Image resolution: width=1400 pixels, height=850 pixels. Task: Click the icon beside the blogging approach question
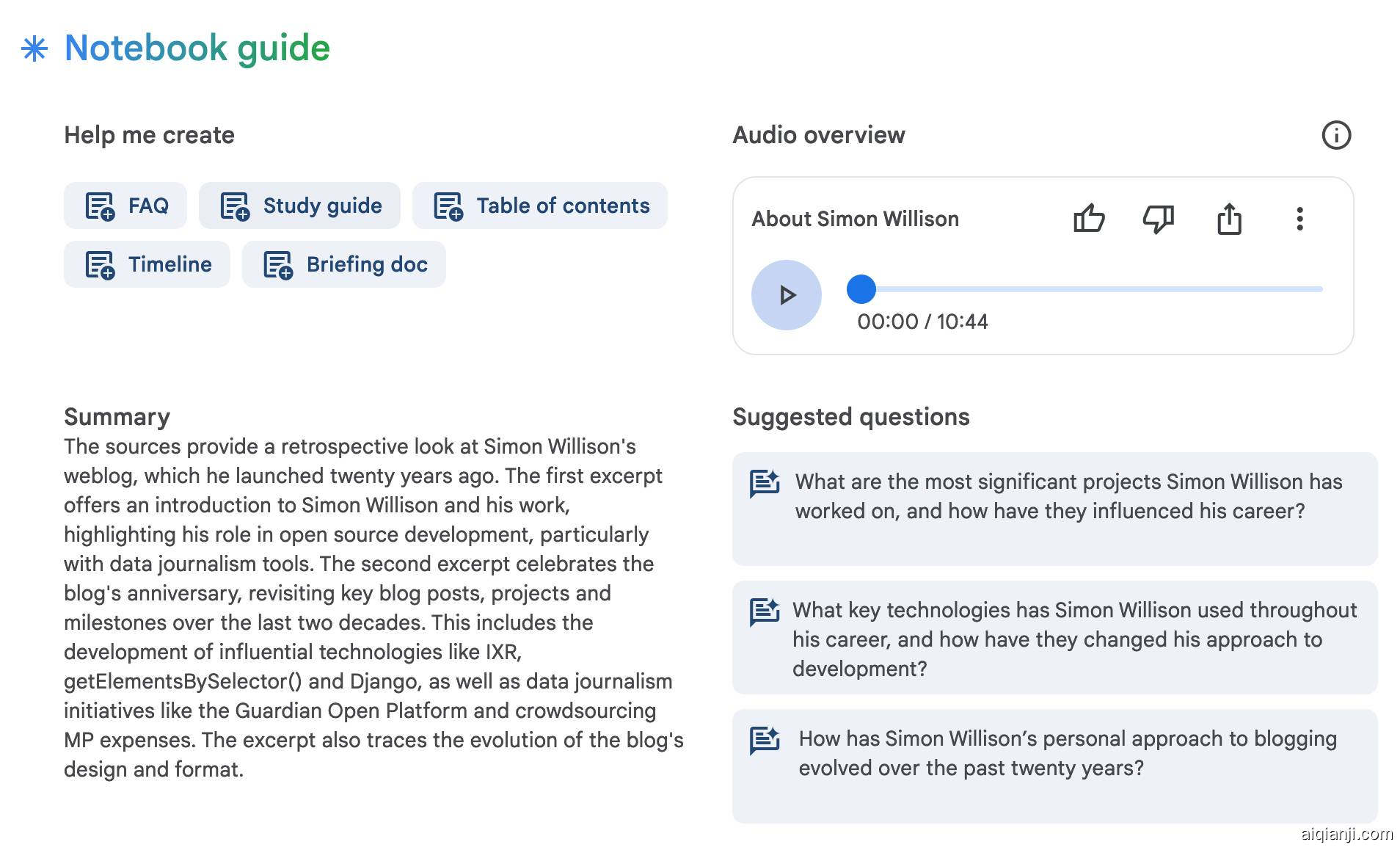(765, 741)
